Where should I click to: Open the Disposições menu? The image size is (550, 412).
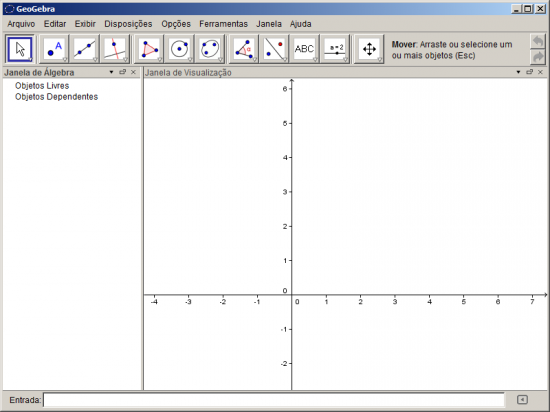click(x=128, y=24)
